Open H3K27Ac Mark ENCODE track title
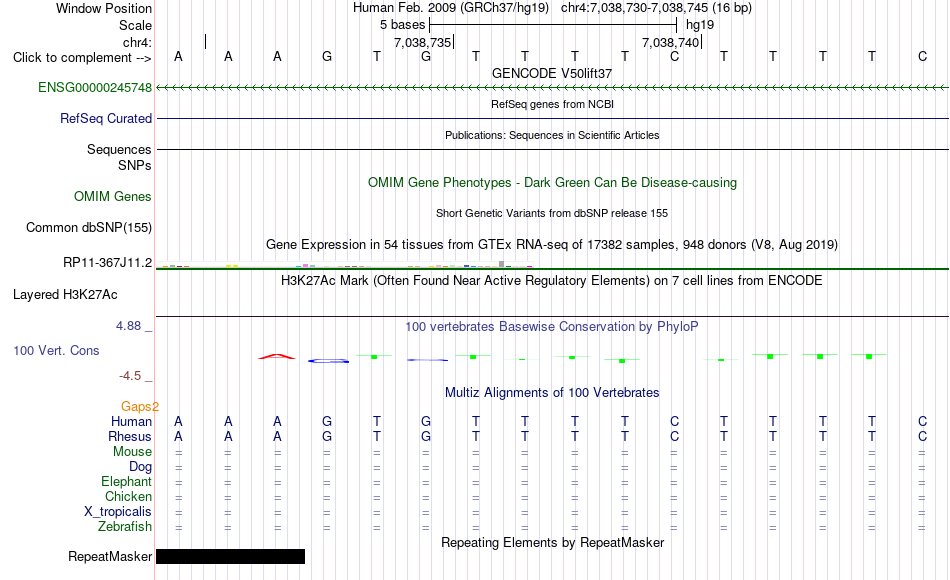950x580 pixels. click(x=552, y=281)
